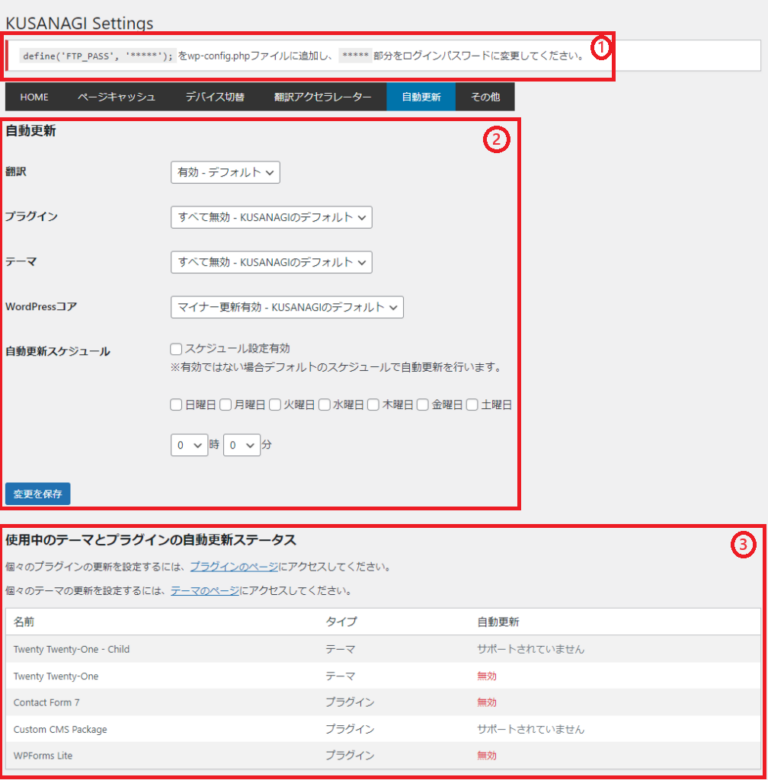Open the minute (分) dropdown

coord(241,445)
